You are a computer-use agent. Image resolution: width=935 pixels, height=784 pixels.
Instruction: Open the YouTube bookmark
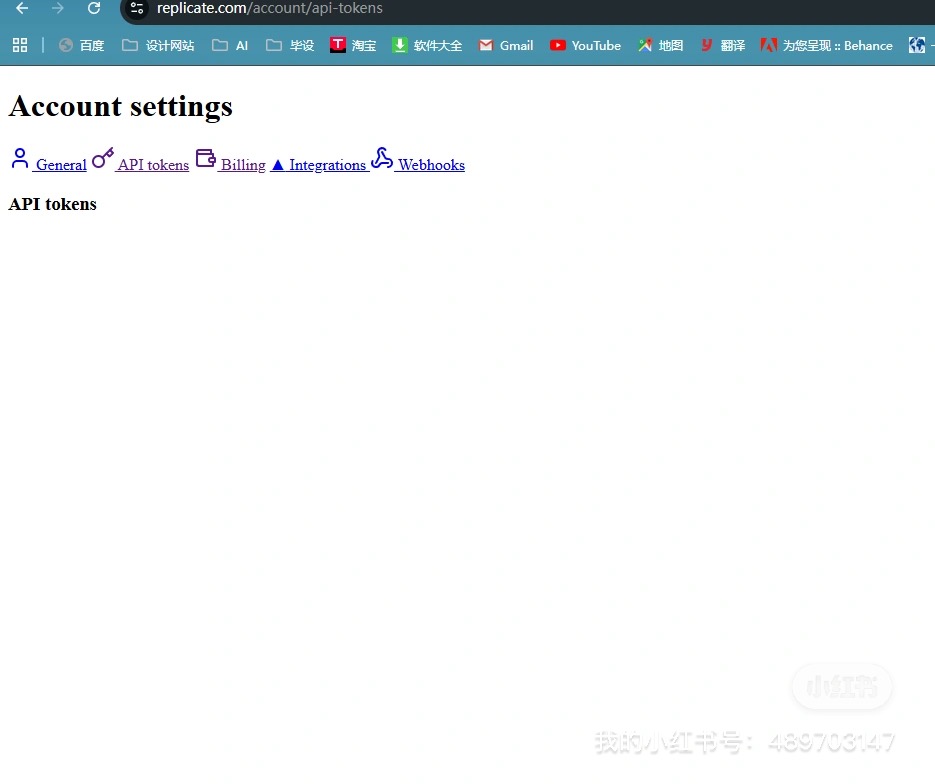click(585, 45)
